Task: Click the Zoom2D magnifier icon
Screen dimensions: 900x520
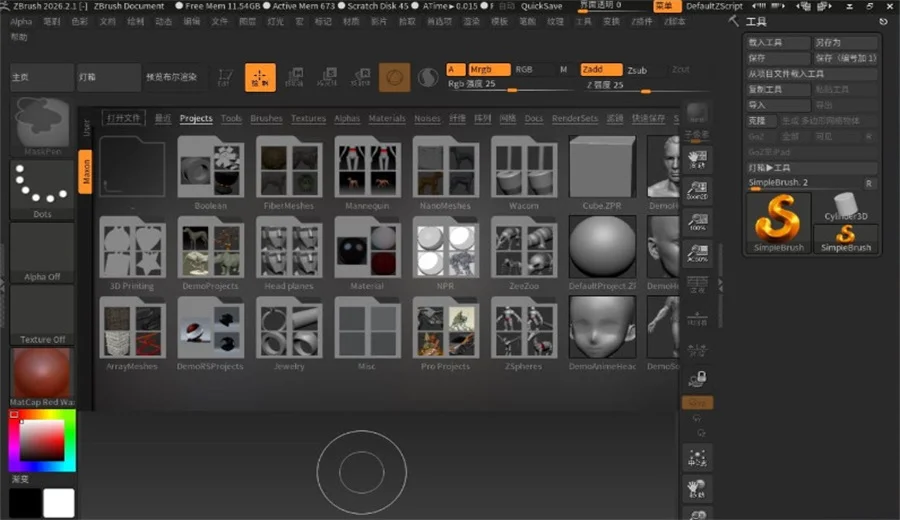Action: coord(697,191)
